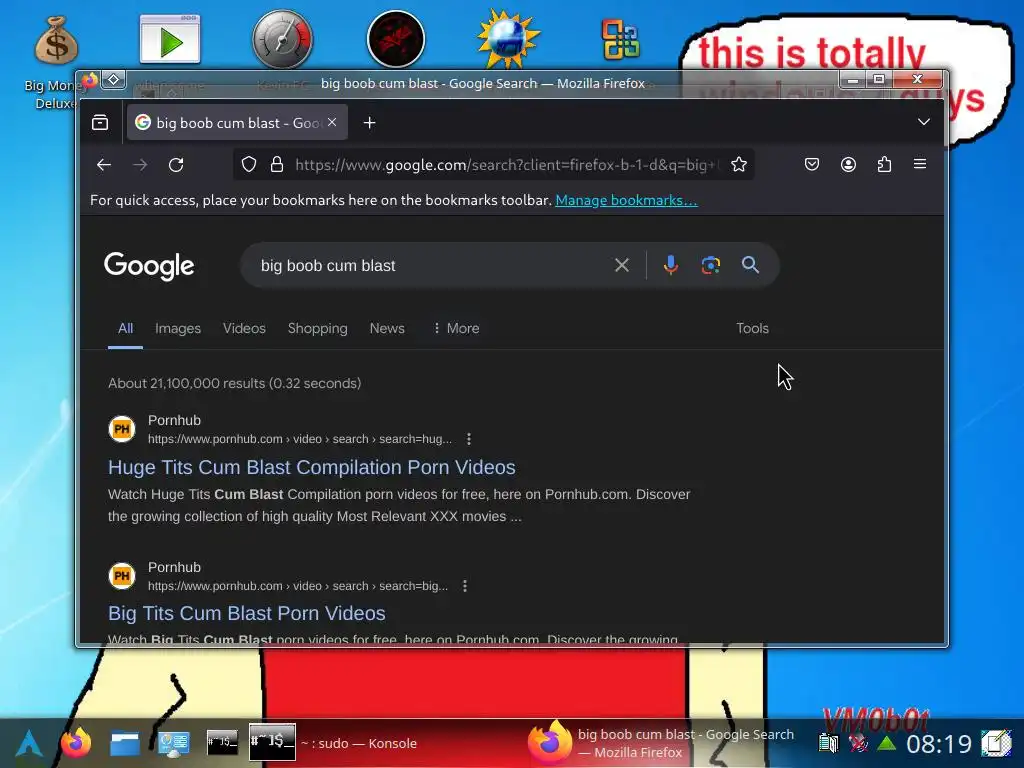Open the Firefox account icon
This screenshot has width=1024, height=768.
click(848, 165)
